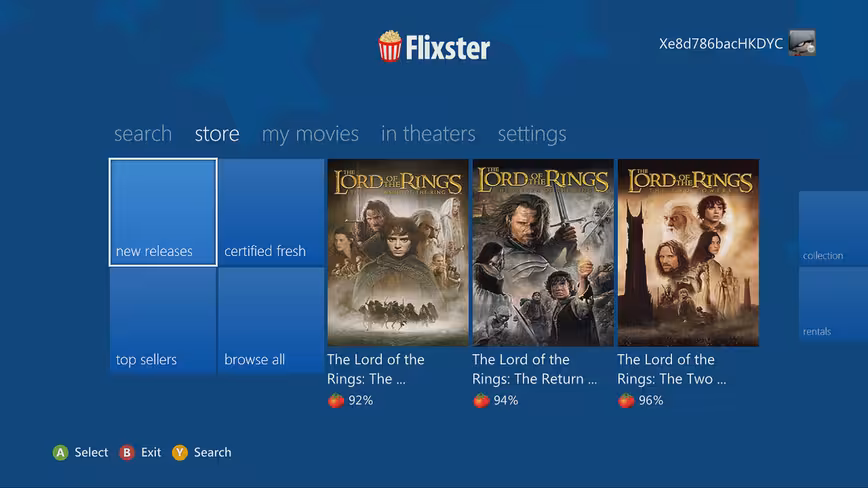The image size is (868, 488).
Task: Click the Search label in the footer
Action: pos(213,453)
